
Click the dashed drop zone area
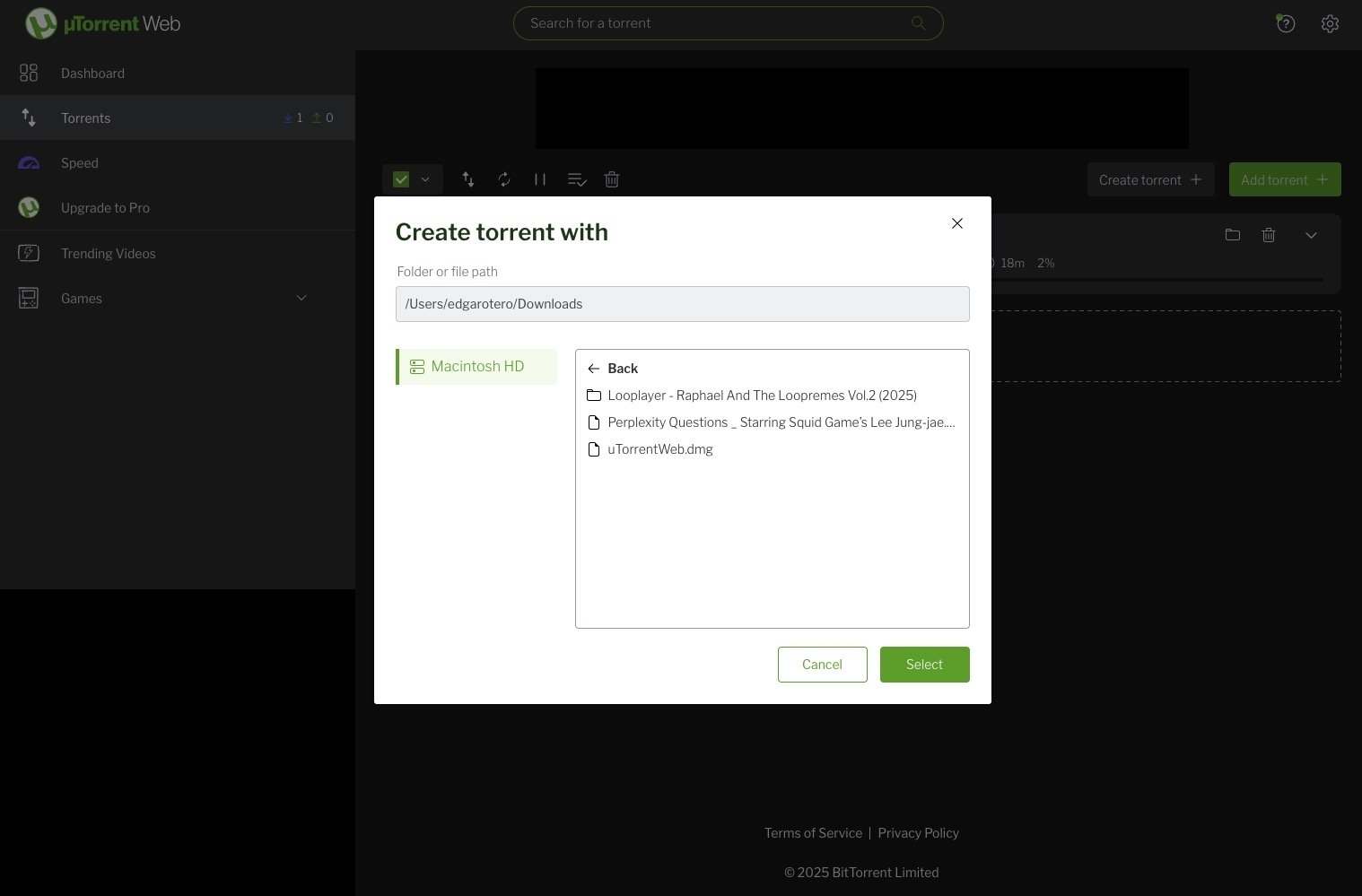tap(1166, 346)
